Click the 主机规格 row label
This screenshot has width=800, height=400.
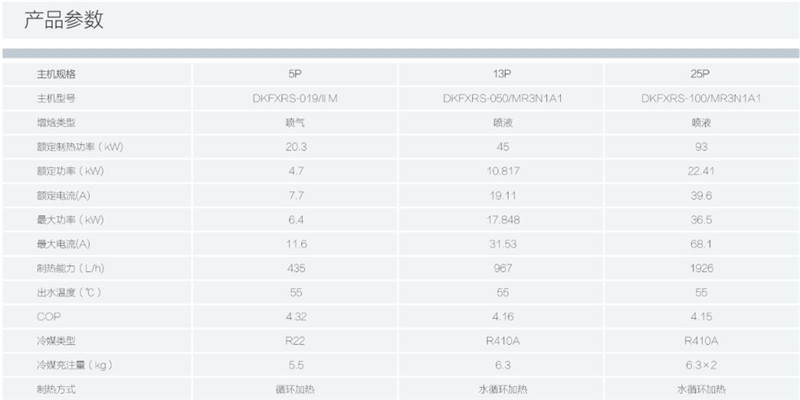click(56, 74)
